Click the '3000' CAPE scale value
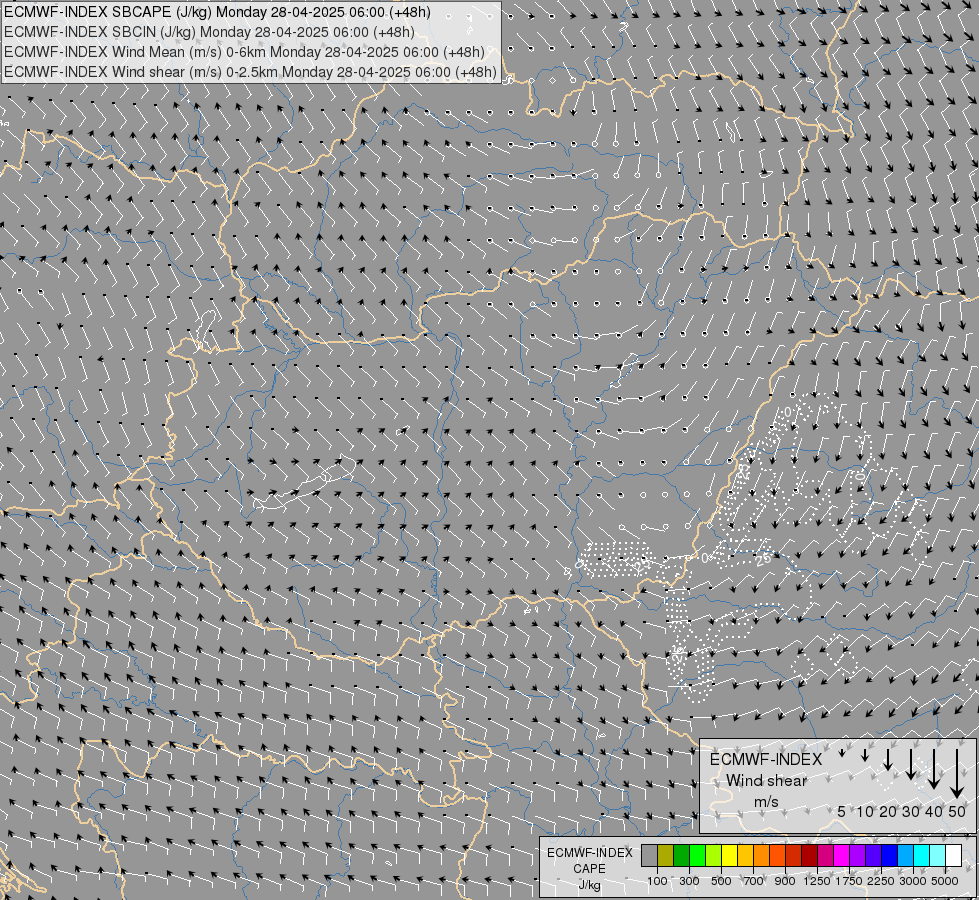This screenshot has height=900, width=979. [913, 881]
